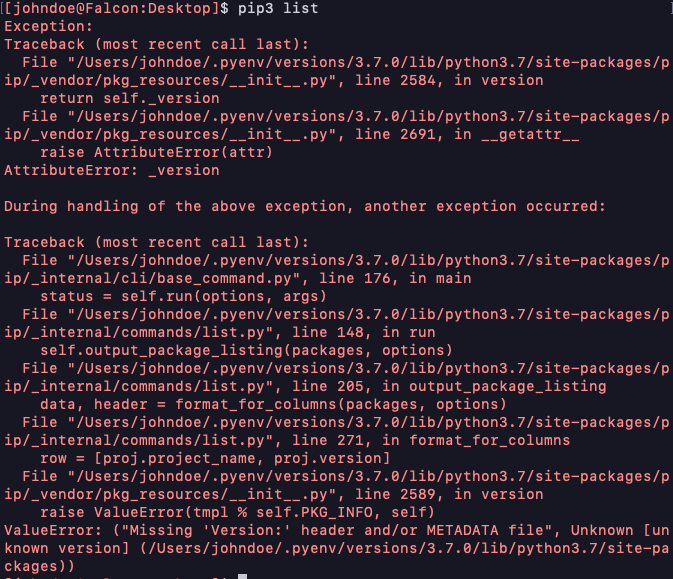The width and height of the screenshot is (673, 579).
Task: Click the terminal cursor block at the bottom
Action: pos(241,574)
